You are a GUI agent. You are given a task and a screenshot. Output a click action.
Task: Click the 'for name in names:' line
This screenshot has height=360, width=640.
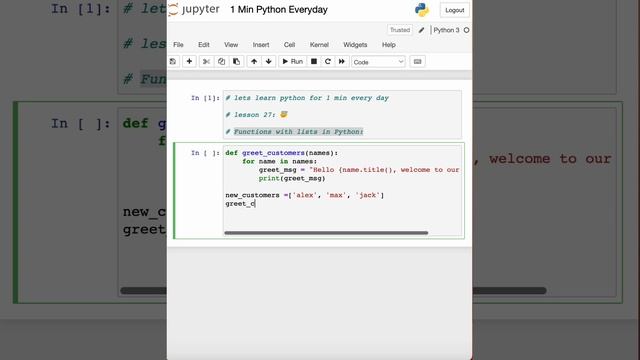279,162
